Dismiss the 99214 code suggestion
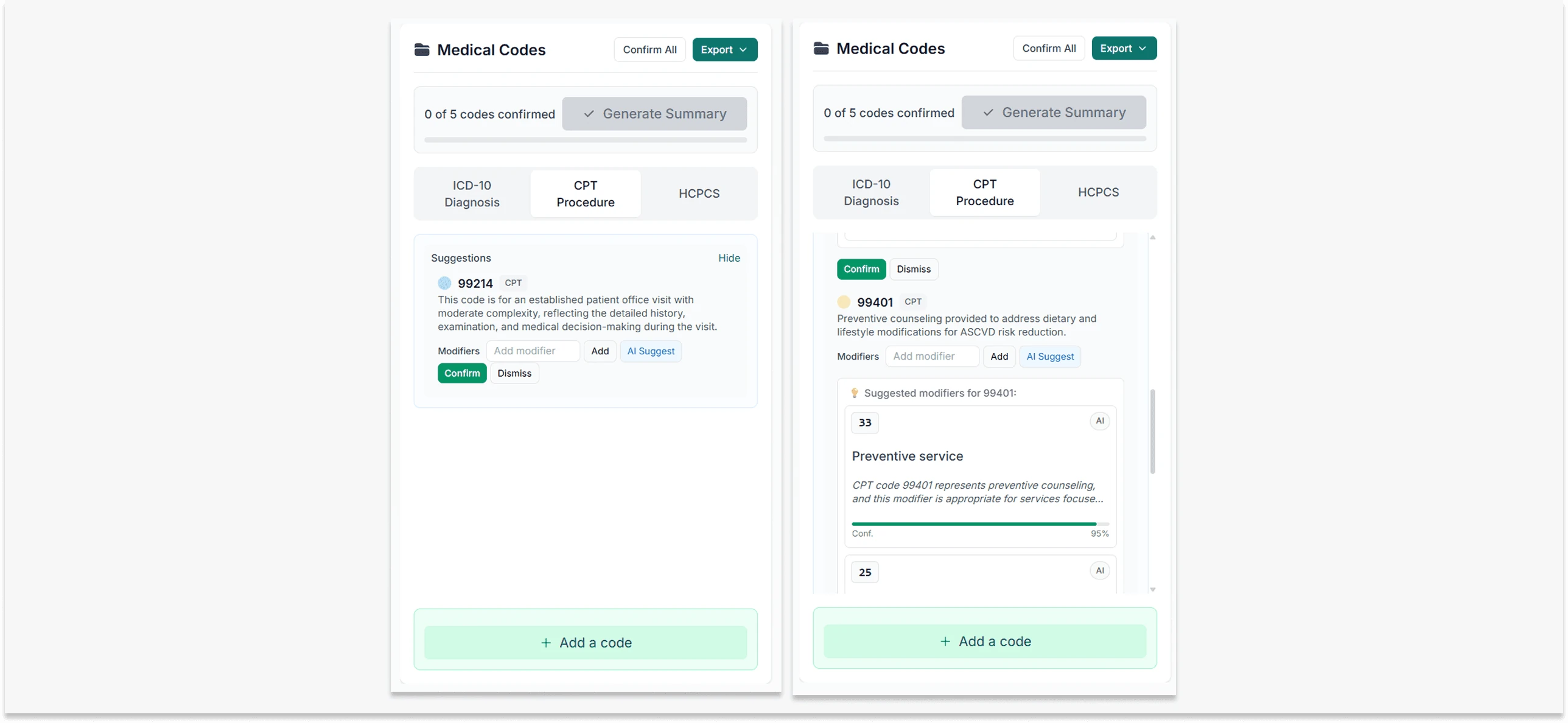 click(514, 373)
